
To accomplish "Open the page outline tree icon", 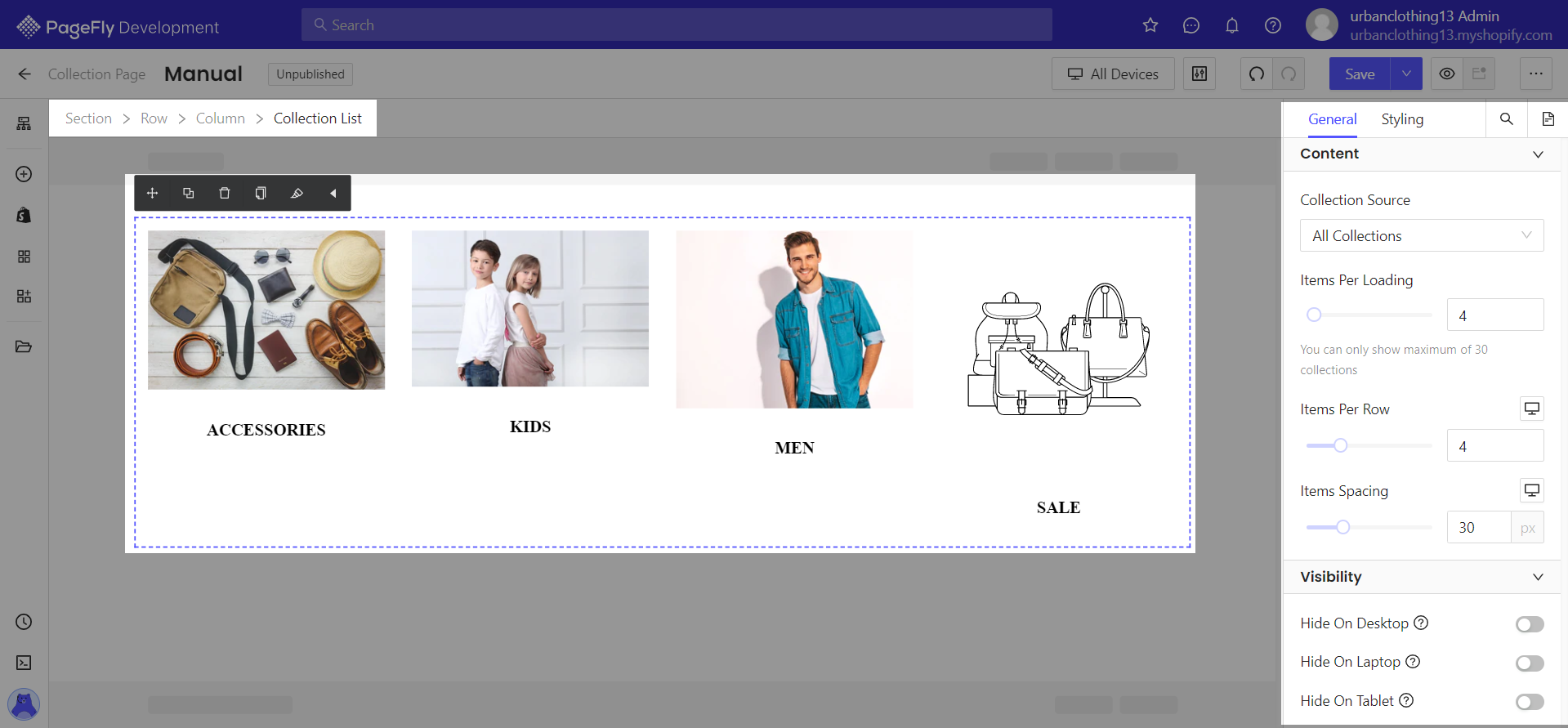I will coord(24,123).
